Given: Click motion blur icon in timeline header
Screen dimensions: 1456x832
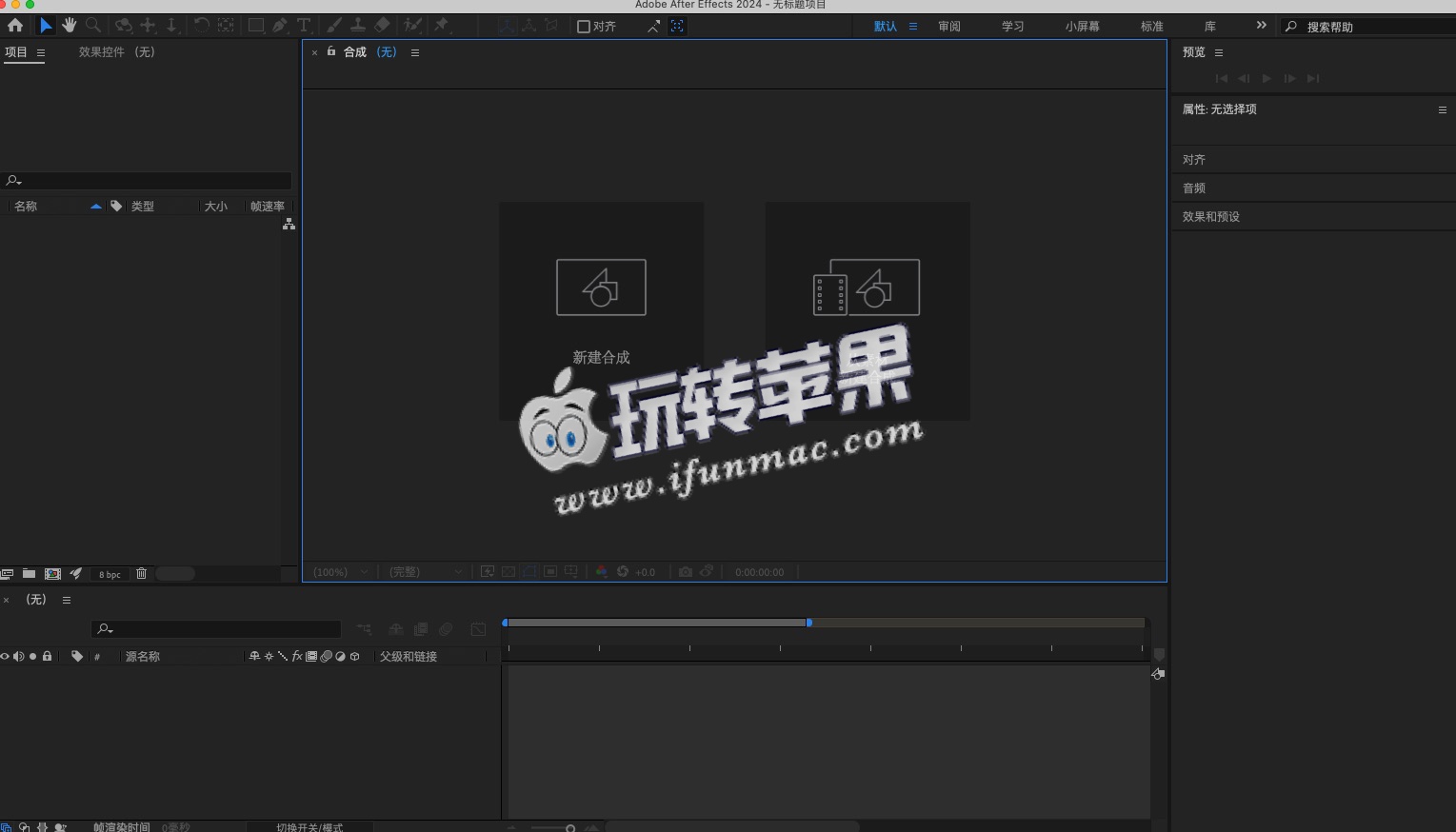Looking at the screenshot, I should (446, 629).
